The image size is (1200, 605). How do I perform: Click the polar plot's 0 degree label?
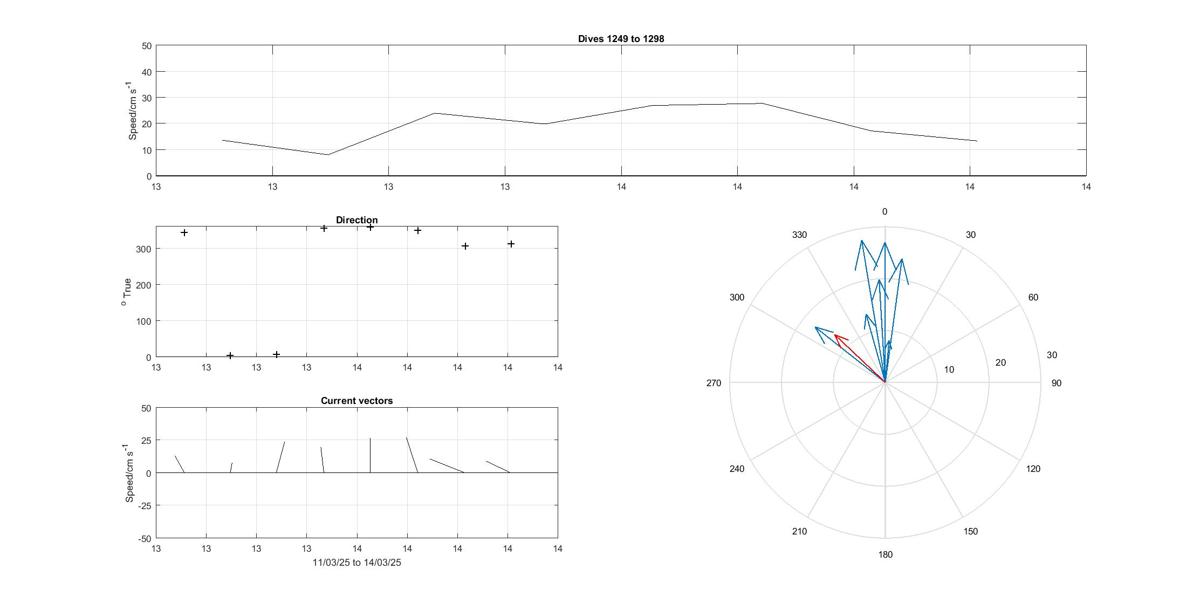pyautogui.click(x=885, y=212)
